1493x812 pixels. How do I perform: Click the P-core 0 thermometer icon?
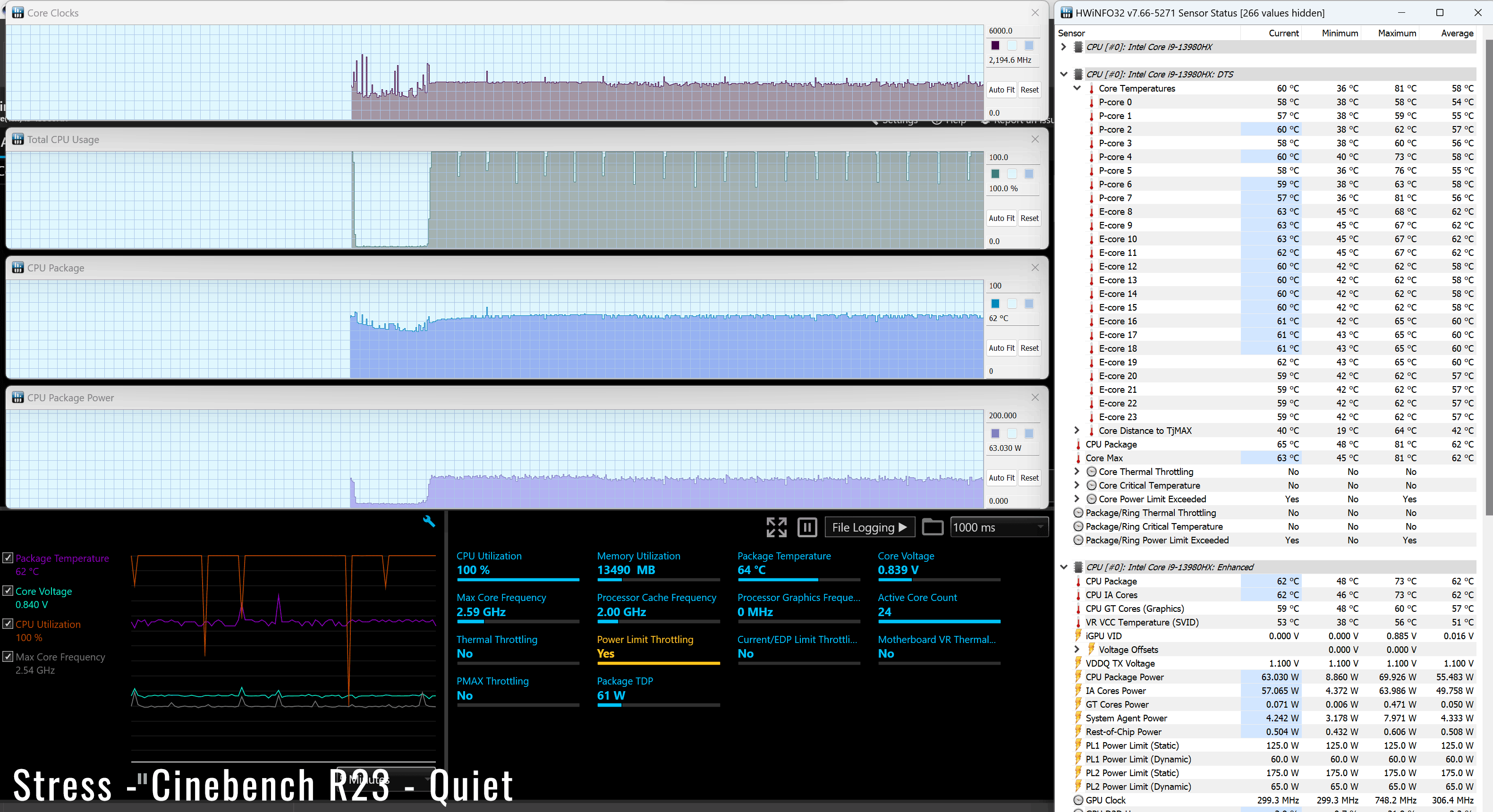tap(1091, 102)
